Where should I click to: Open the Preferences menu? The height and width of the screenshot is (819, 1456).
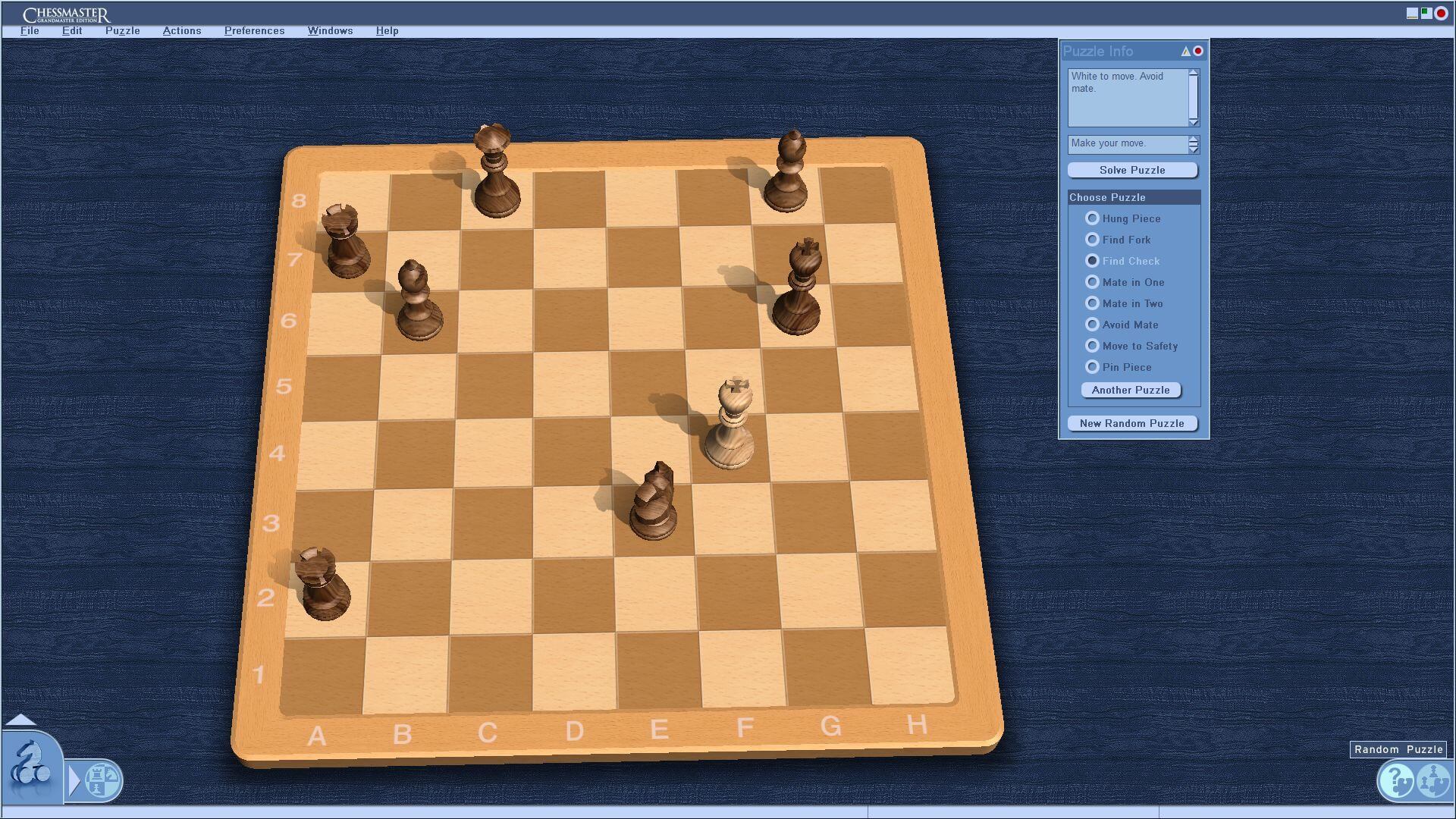(252, 30)
